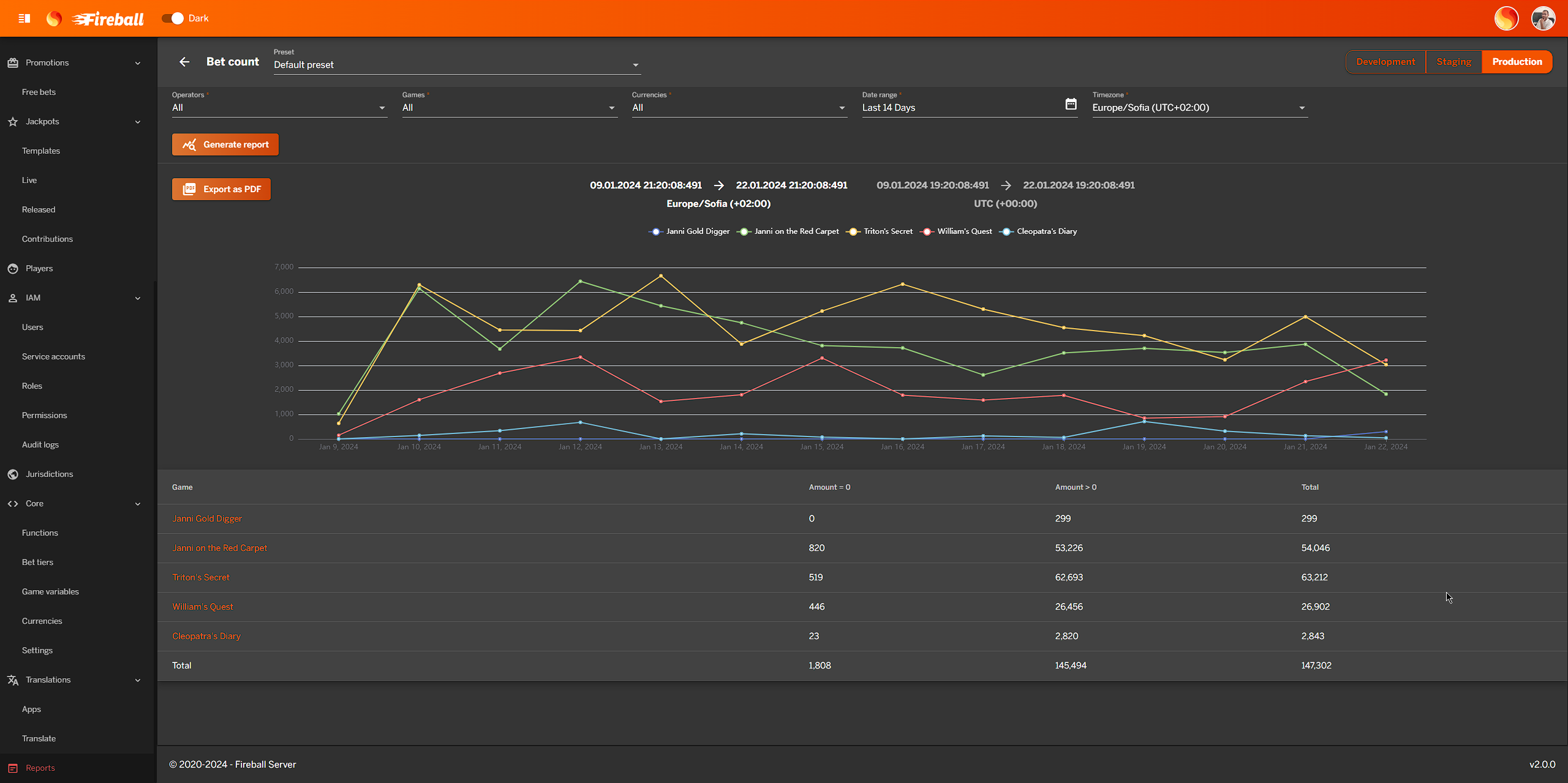Open the Timezone dropdown
This screenshot has width=1568, height=783.
click(1199, 108)
